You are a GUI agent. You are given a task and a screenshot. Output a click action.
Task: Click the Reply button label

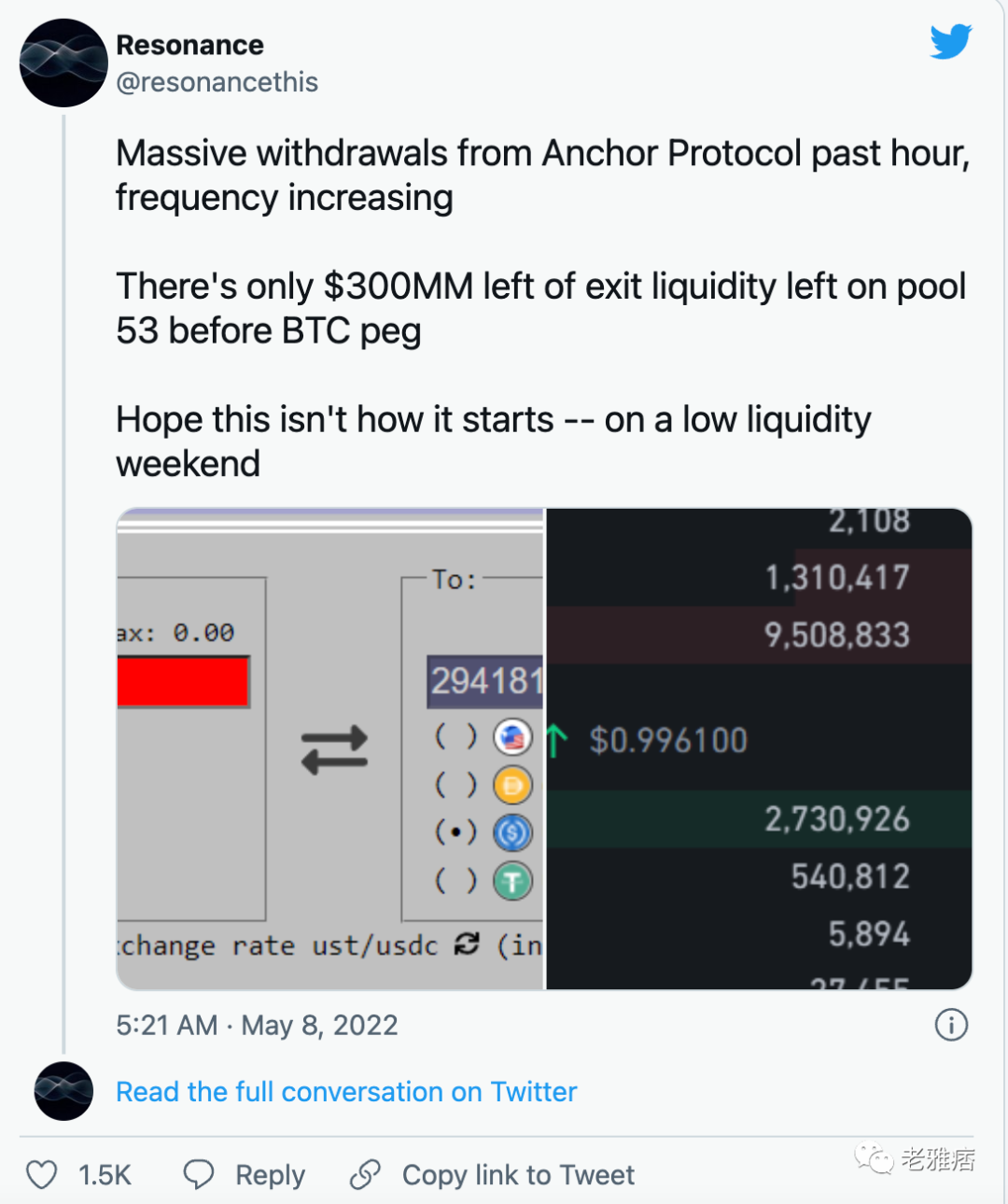click(270, 1175)
